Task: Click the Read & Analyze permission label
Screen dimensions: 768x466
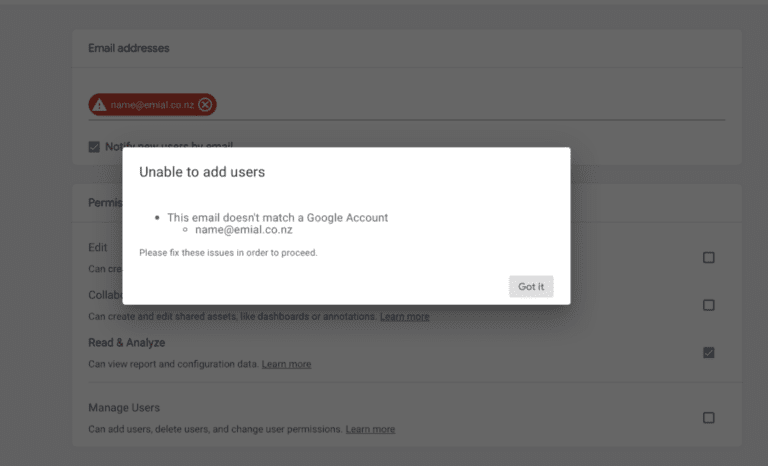Action: pyautogui.click(x=126, y=343)
